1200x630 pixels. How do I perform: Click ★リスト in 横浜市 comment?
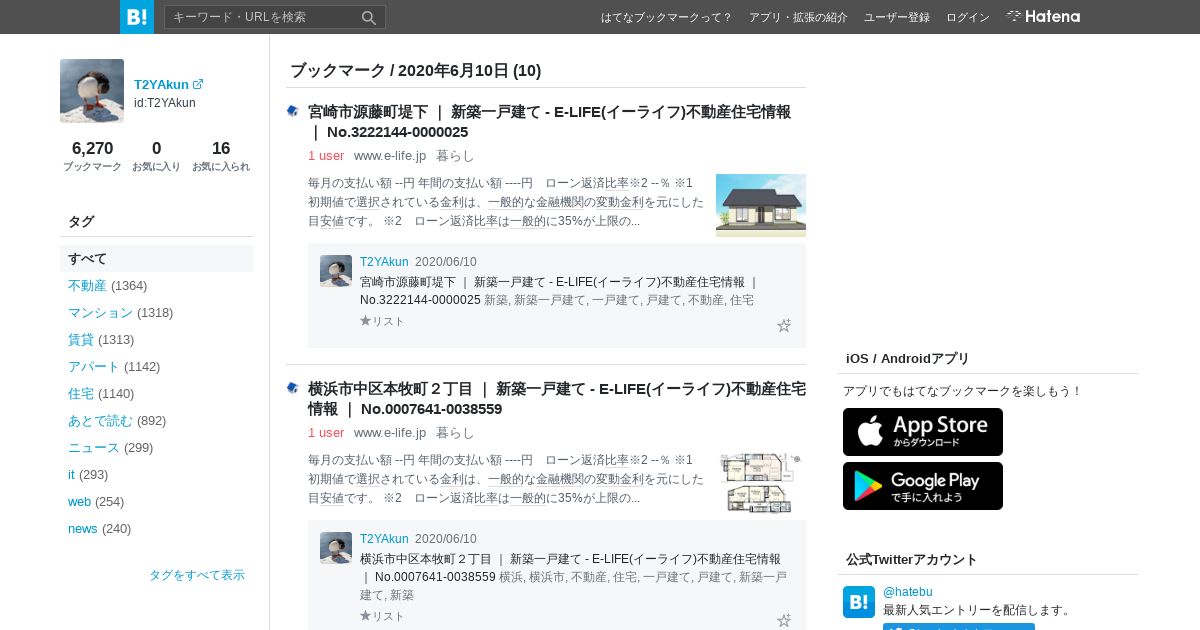(x=382, y=616)
